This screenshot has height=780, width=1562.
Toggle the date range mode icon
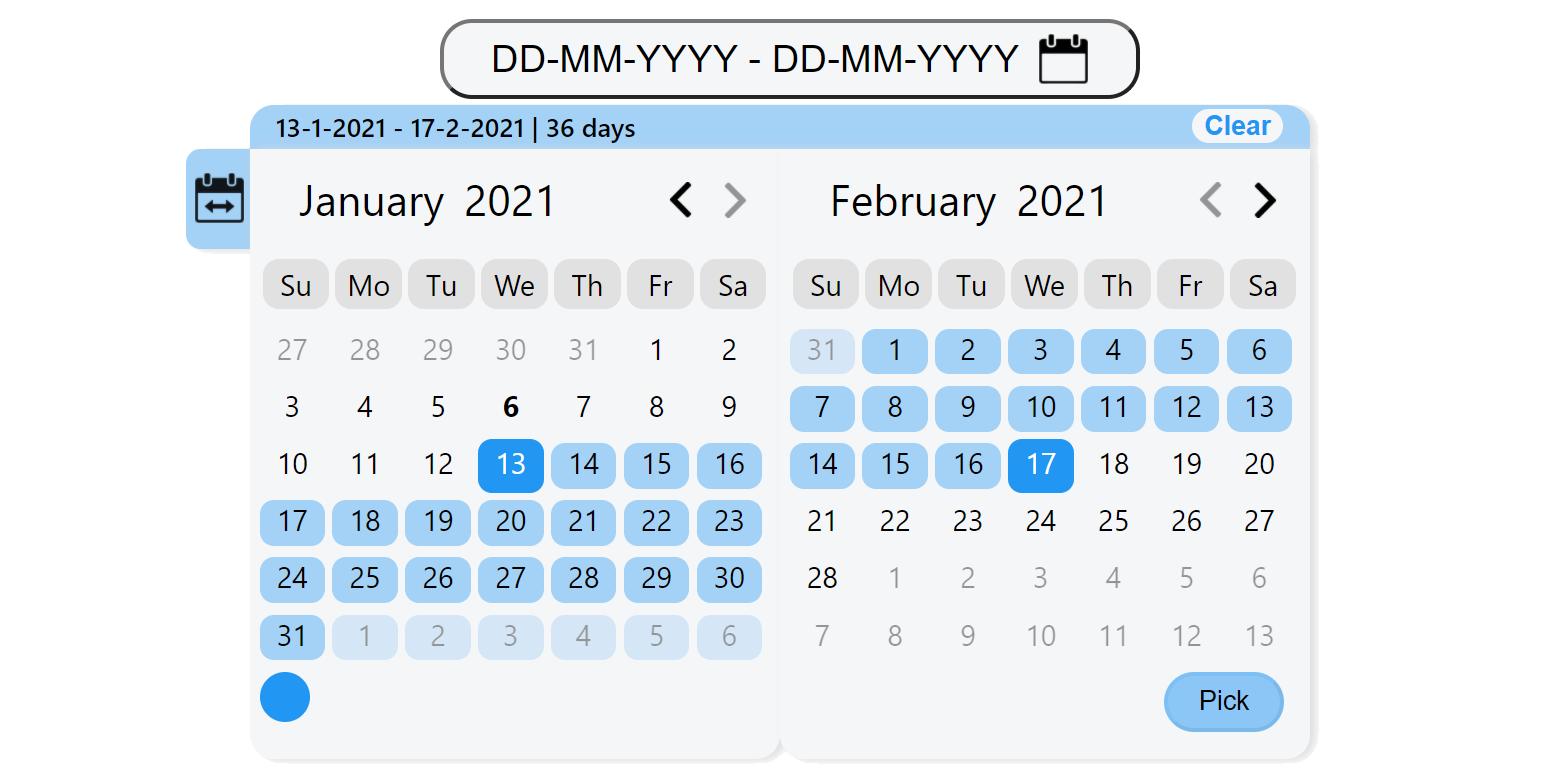pos(219,198)
